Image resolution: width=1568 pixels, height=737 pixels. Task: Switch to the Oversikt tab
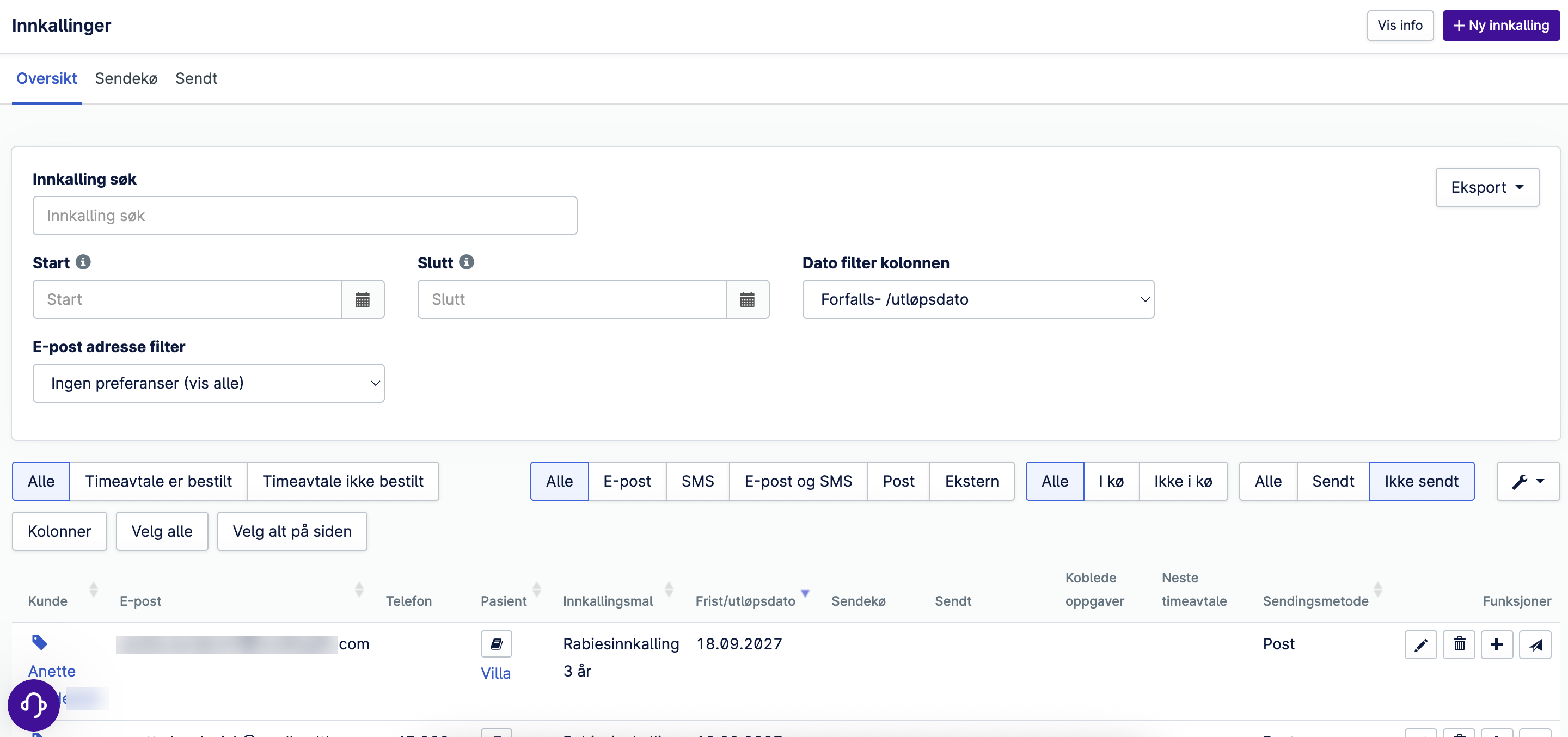[47, 78]
